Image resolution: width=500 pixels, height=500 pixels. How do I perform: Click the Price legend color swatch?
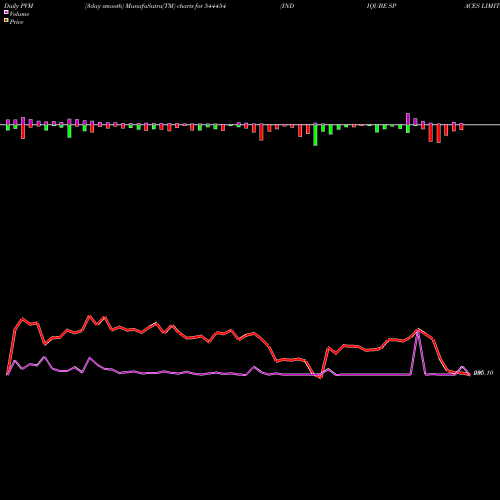pyautogui.click(x=6, y=21)
